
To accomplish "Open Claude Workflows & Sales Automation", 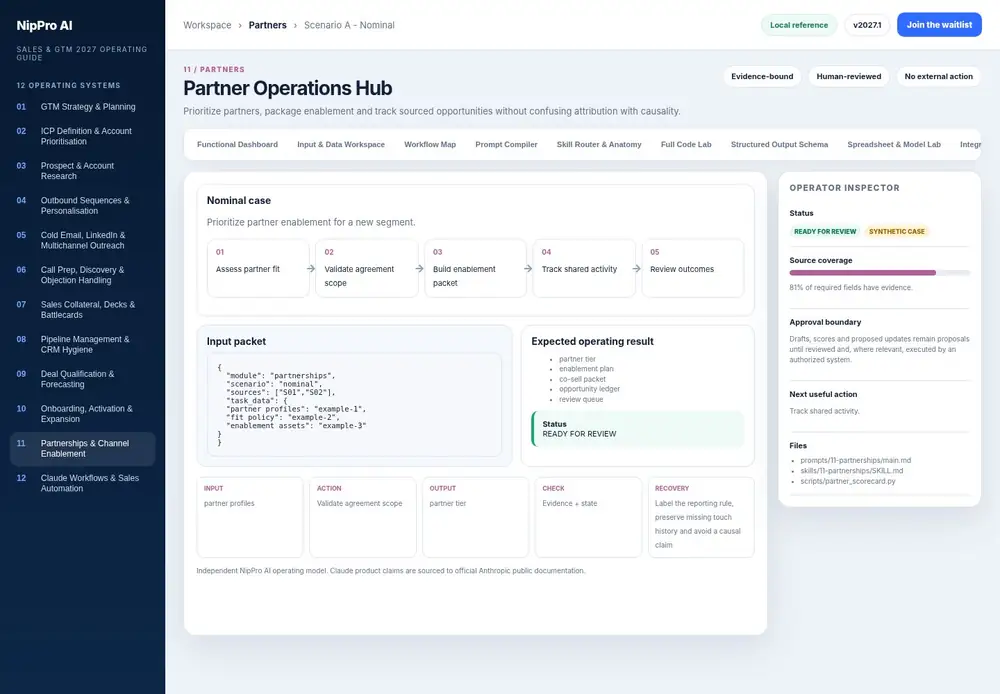I will click(82, 483).
